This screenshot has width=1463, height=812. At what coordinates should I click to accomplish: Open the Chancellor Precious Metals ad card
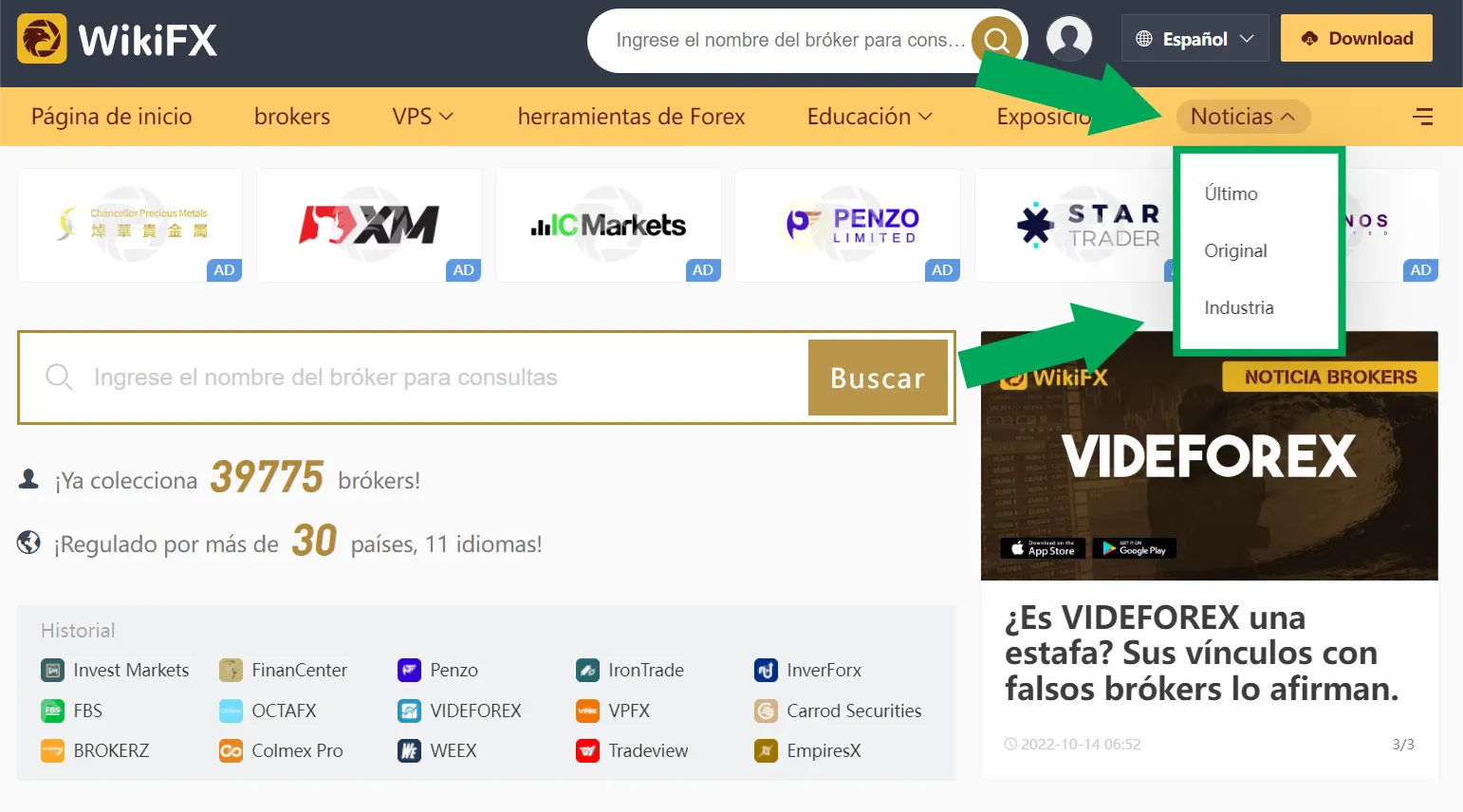coord(130,225)
